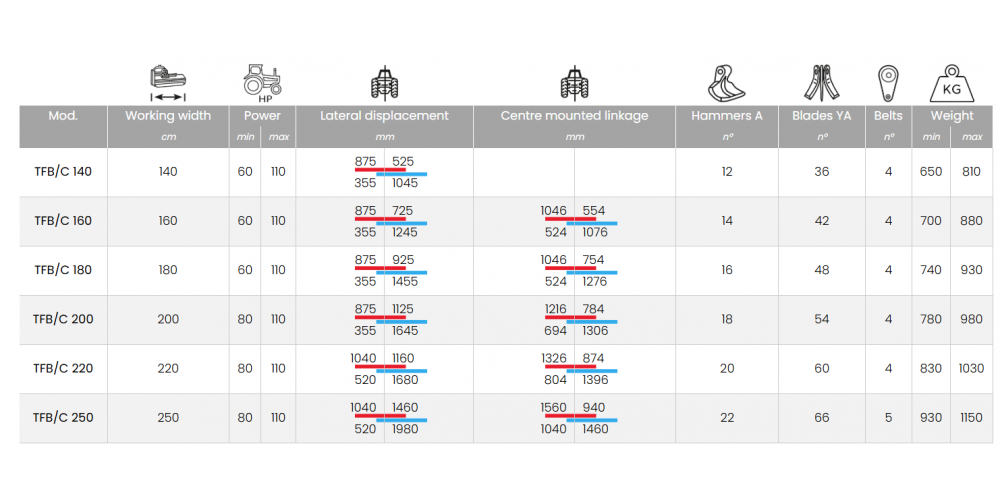Click the hammer A type icon

point(727,83)
